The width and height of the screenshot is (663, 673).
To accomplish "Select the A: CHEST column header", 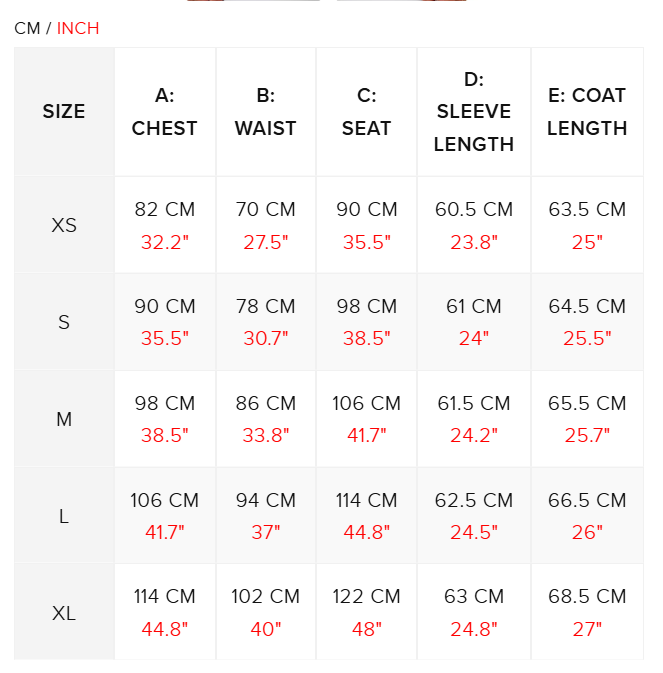I will pos(165,112).
